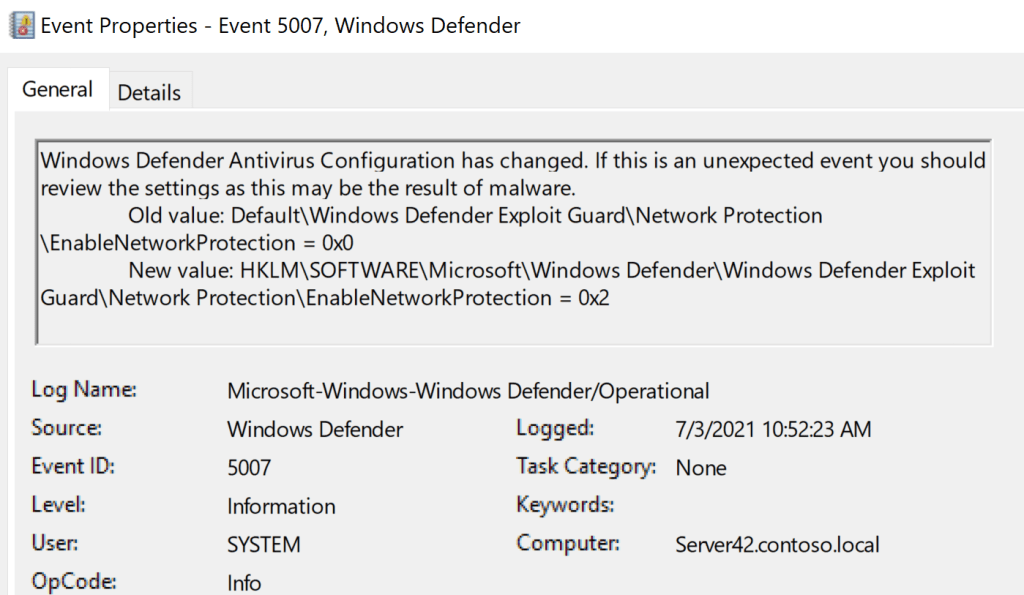The image size is (1024, 595).
Task: Select the General tab
Action: [57, 89]
